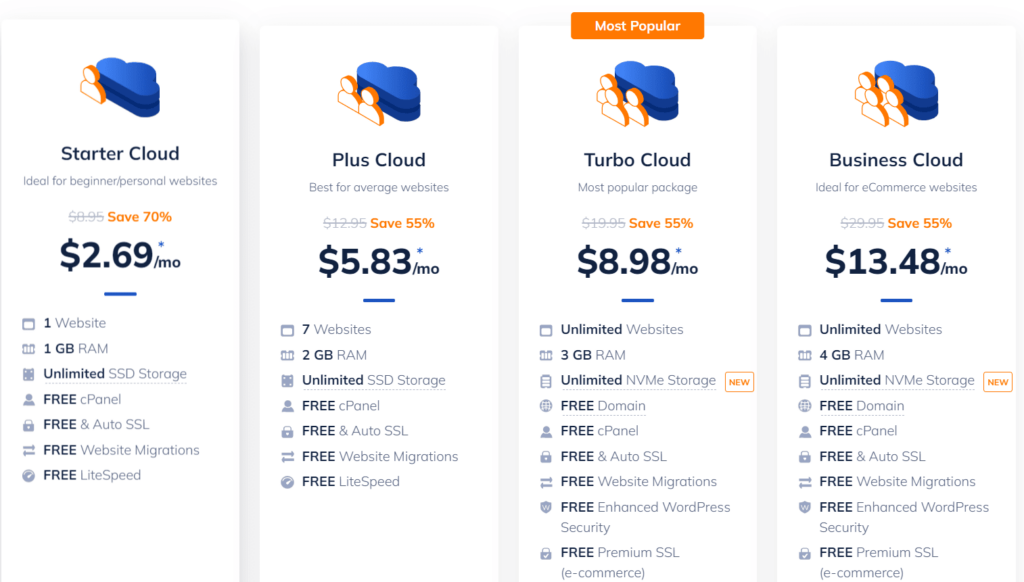The image size is (1024, 582).
Task: Click the NEW badge beside Turbo Cloud NVMe Storage
Action: pyautogui.click(x=739, y=381)
